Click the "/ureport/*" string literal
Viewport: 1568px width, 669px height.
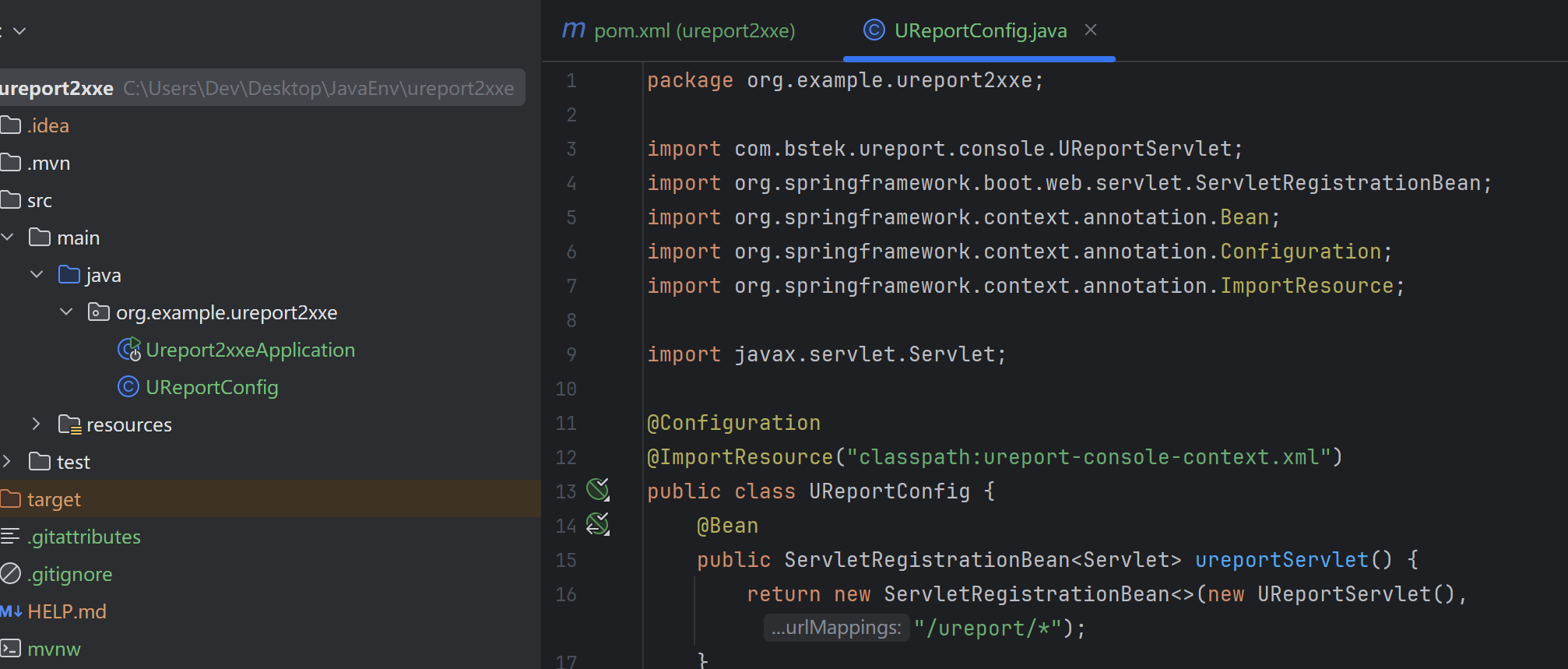tap(989, 629)
